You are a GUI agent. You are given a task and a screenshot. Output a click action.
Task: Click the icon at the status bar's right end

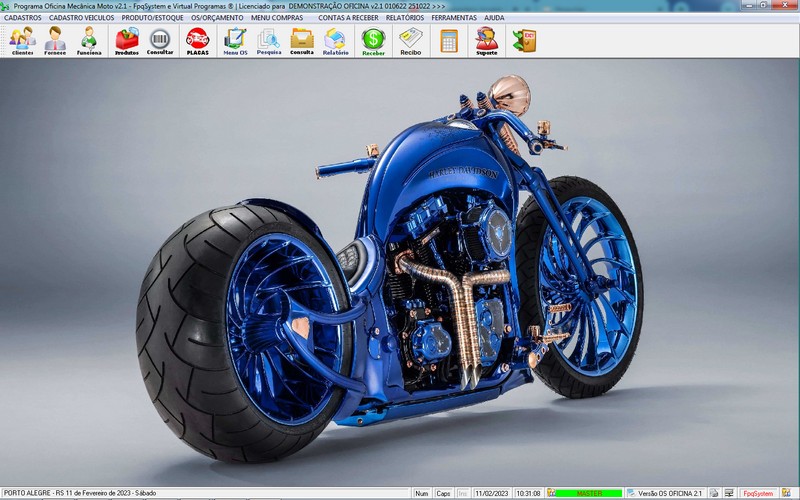pos(786,493)
